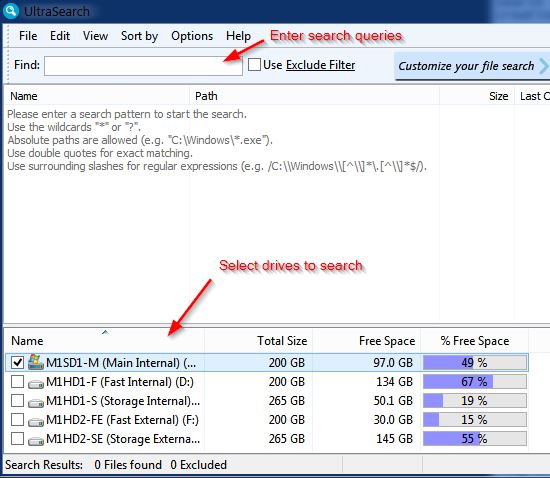Screen dimensions: 550x478
Task: Click the 19 % free space bar
Action: coord(475,400)
